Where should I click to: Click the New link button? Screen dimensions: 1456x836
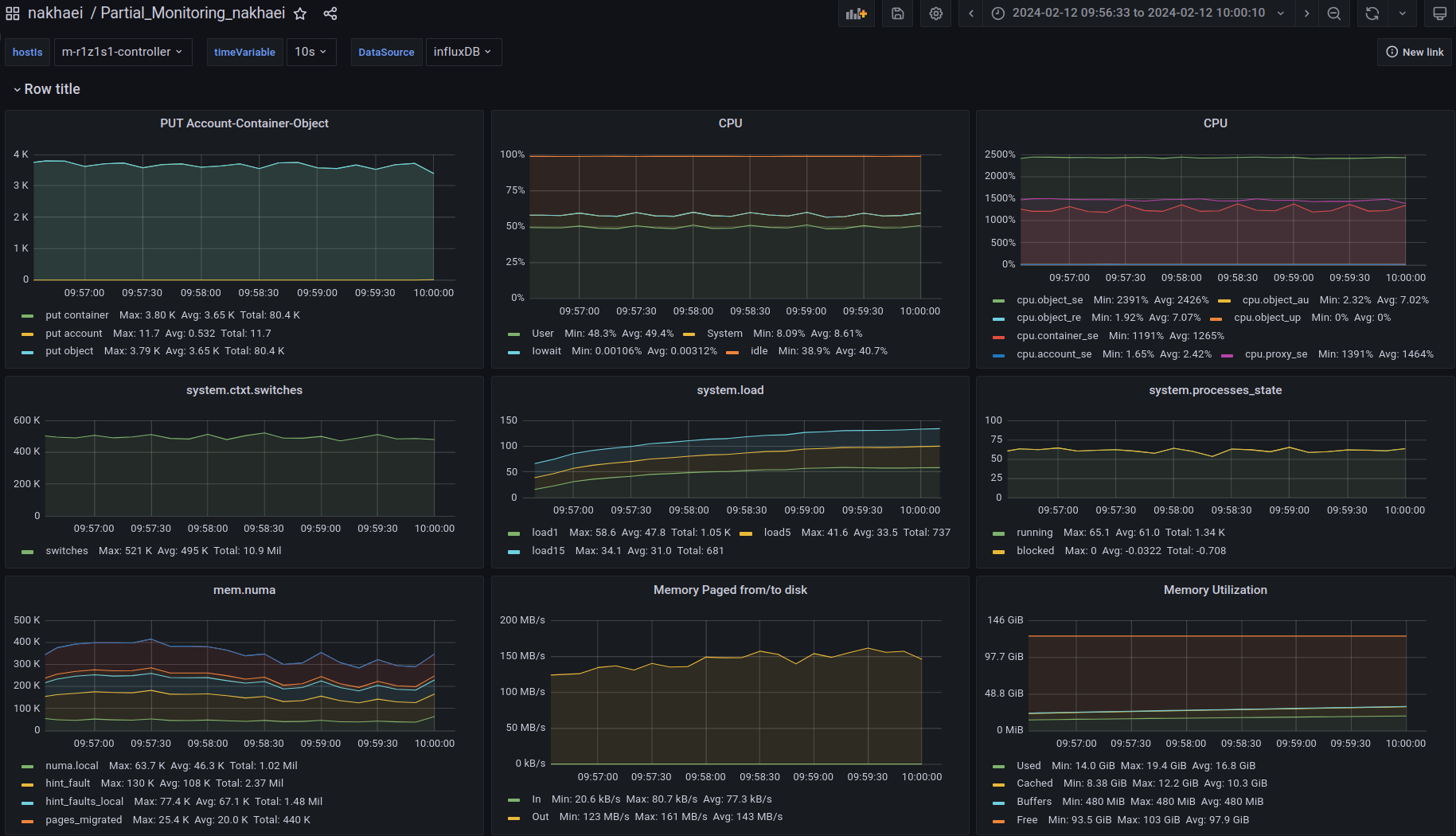1415,52
